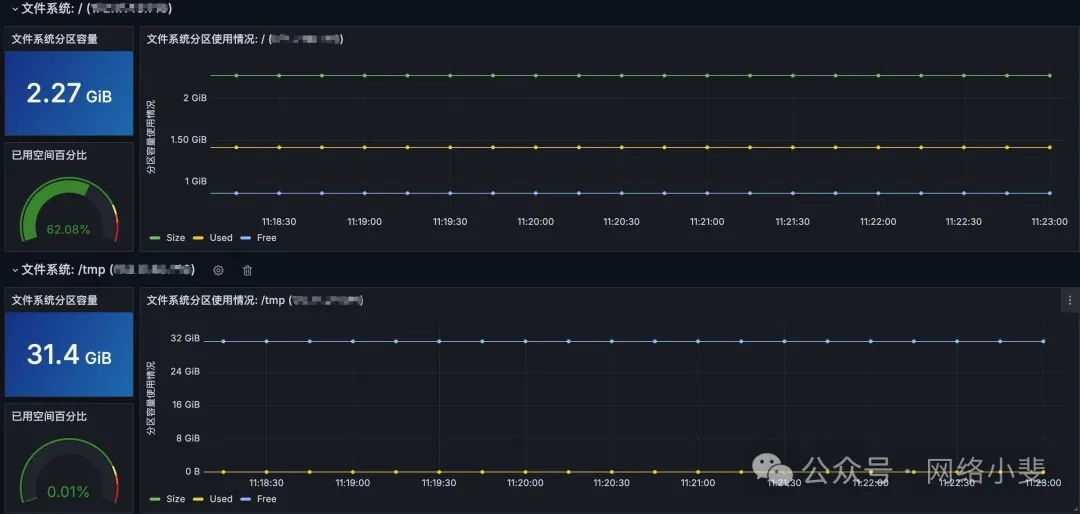Click 已用空间百分比 title above 62.08% gauge

49,155
